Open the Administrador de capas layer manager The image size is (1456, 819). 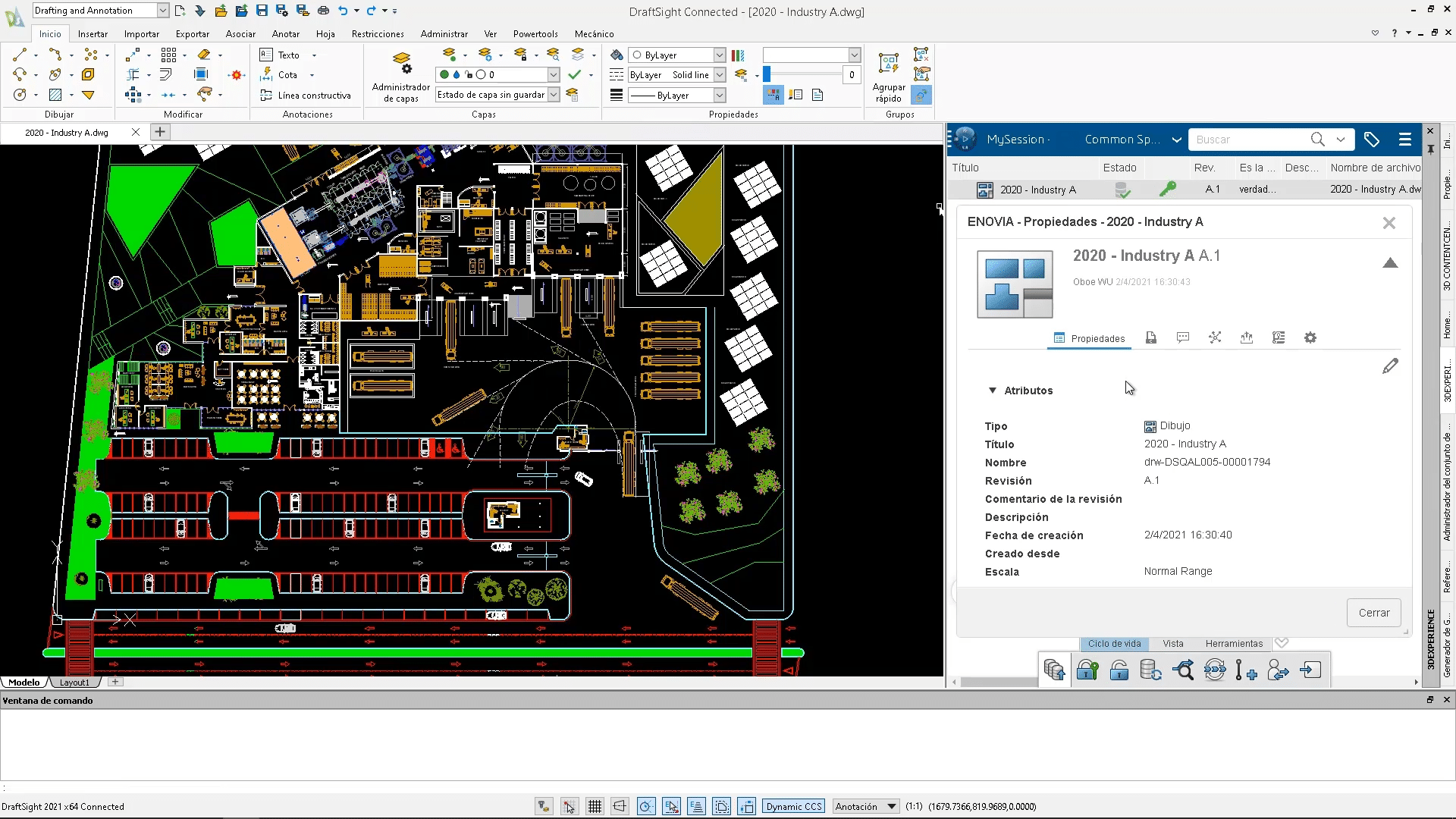[x=401, y=76]
